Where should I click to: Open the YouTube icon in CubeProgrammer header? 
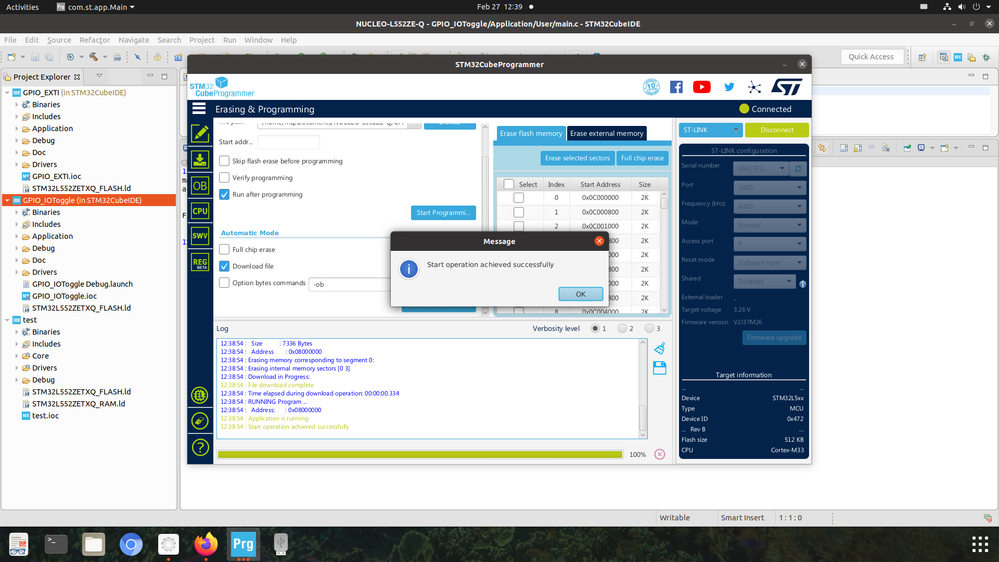pyautogui.click(x=701, y=87)
